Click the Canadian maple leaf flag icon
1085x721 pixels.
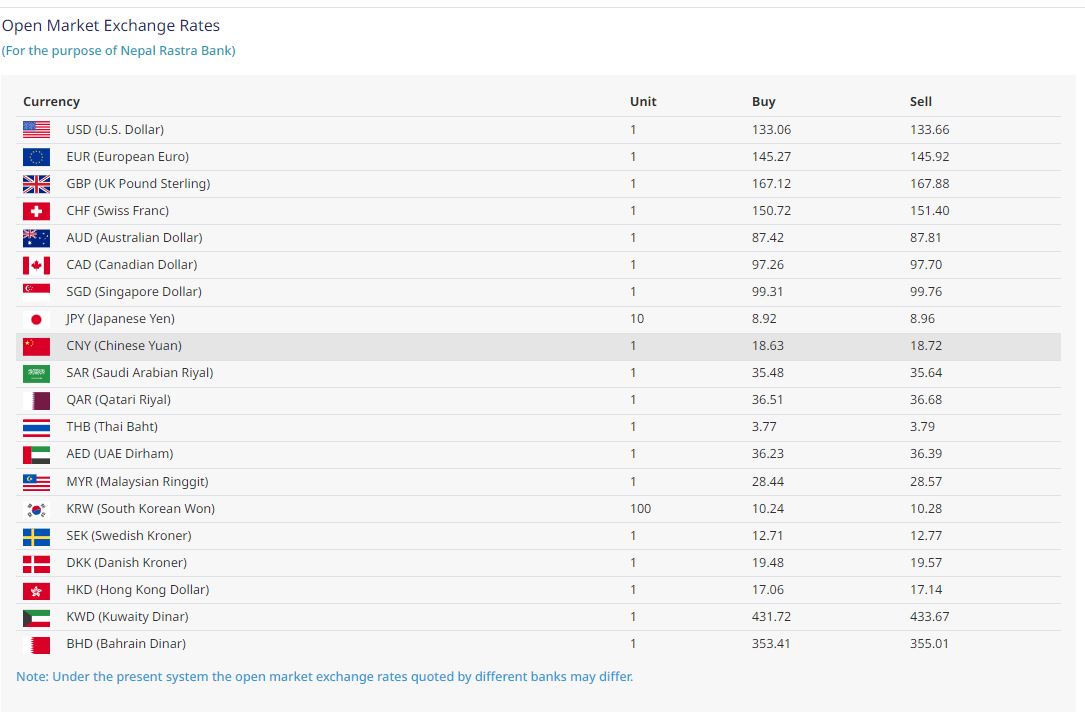tap(36, 265)
